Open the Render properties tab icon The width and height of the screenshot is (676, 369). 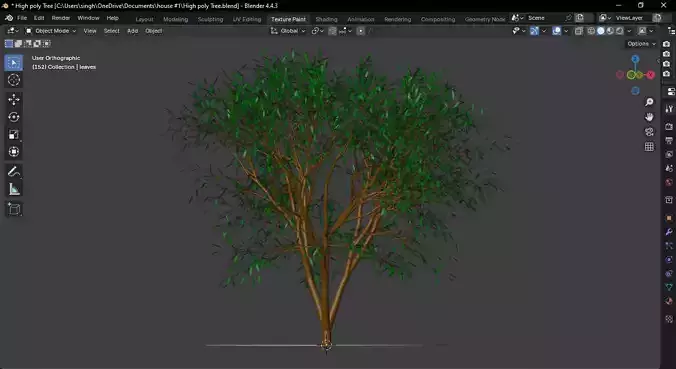click(x=669, y=127)
